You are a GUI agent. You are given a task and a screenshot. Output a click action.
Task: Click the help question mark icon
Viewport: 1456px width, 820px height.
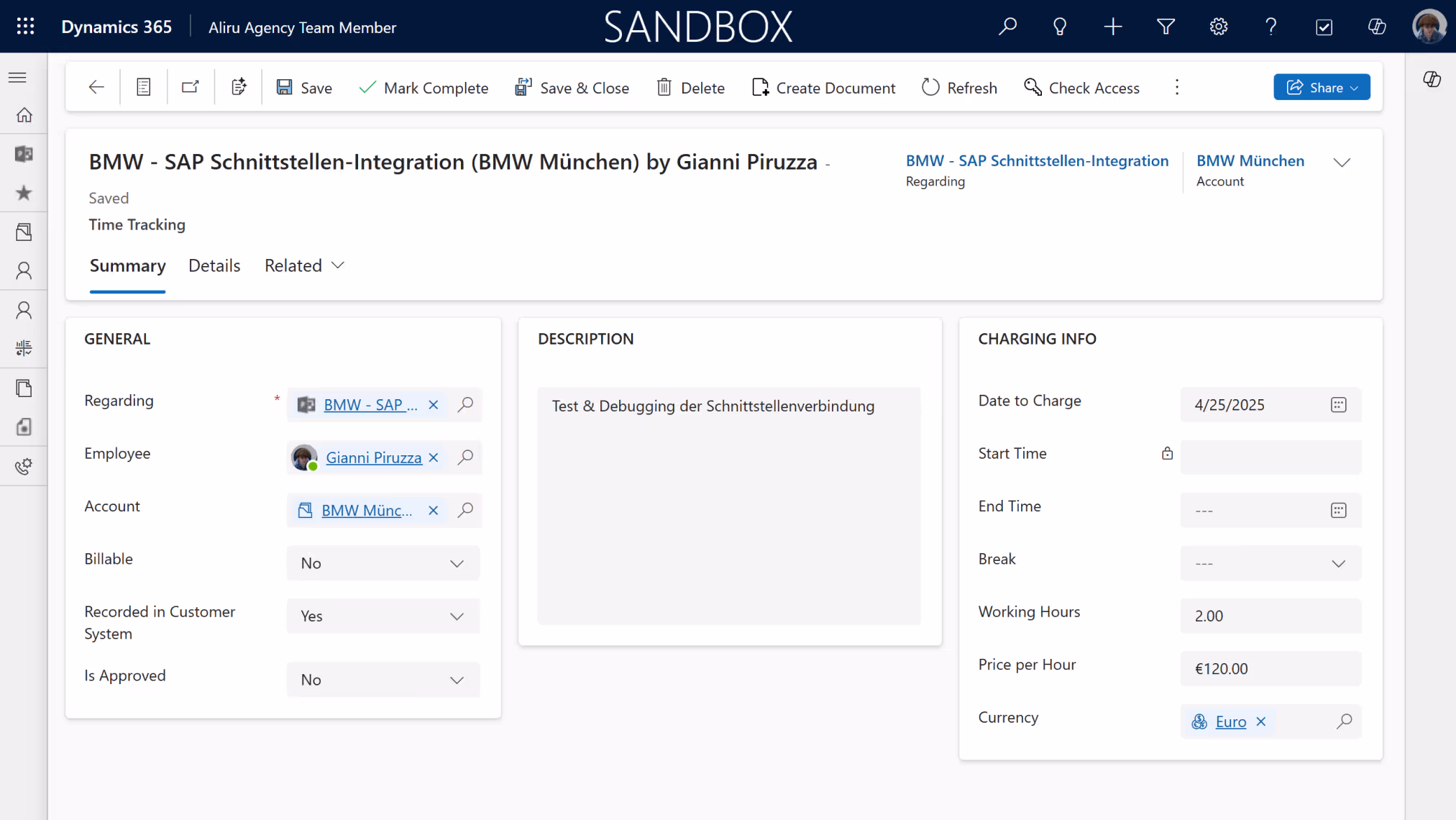pyautogui.click(x=1271, y=27)
